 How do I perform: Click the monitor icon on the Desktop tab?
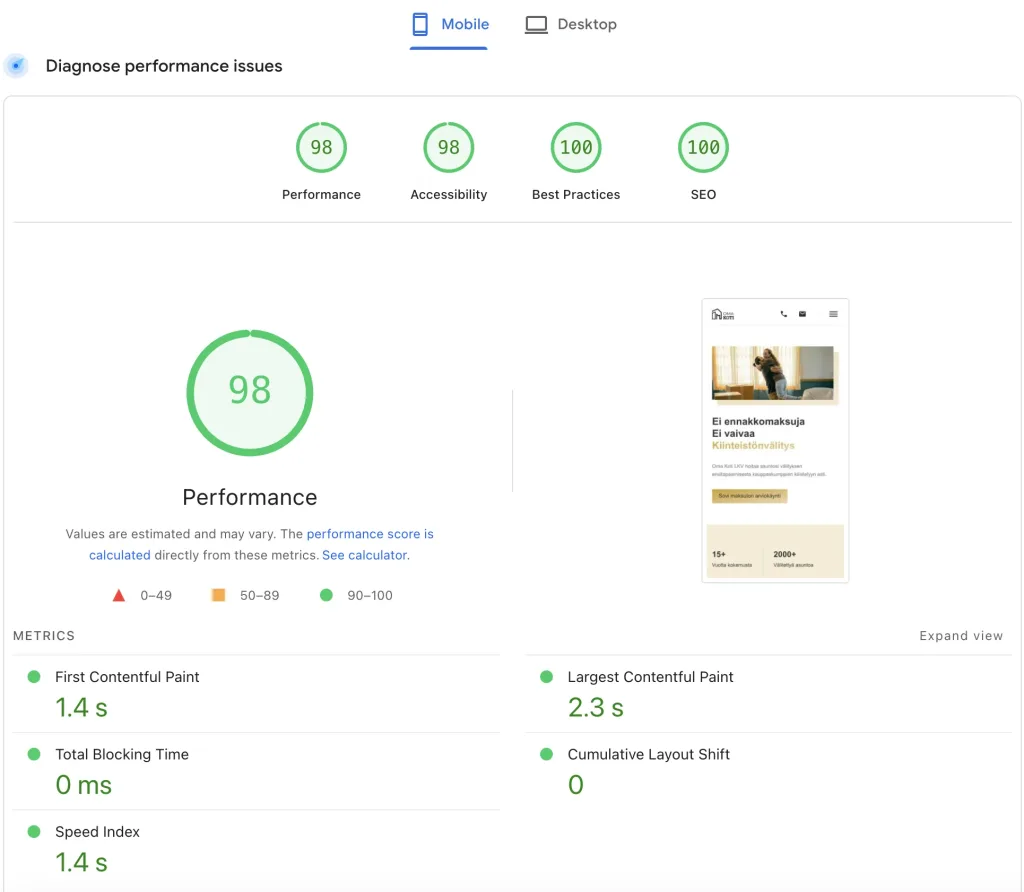(x=536, y=23)
